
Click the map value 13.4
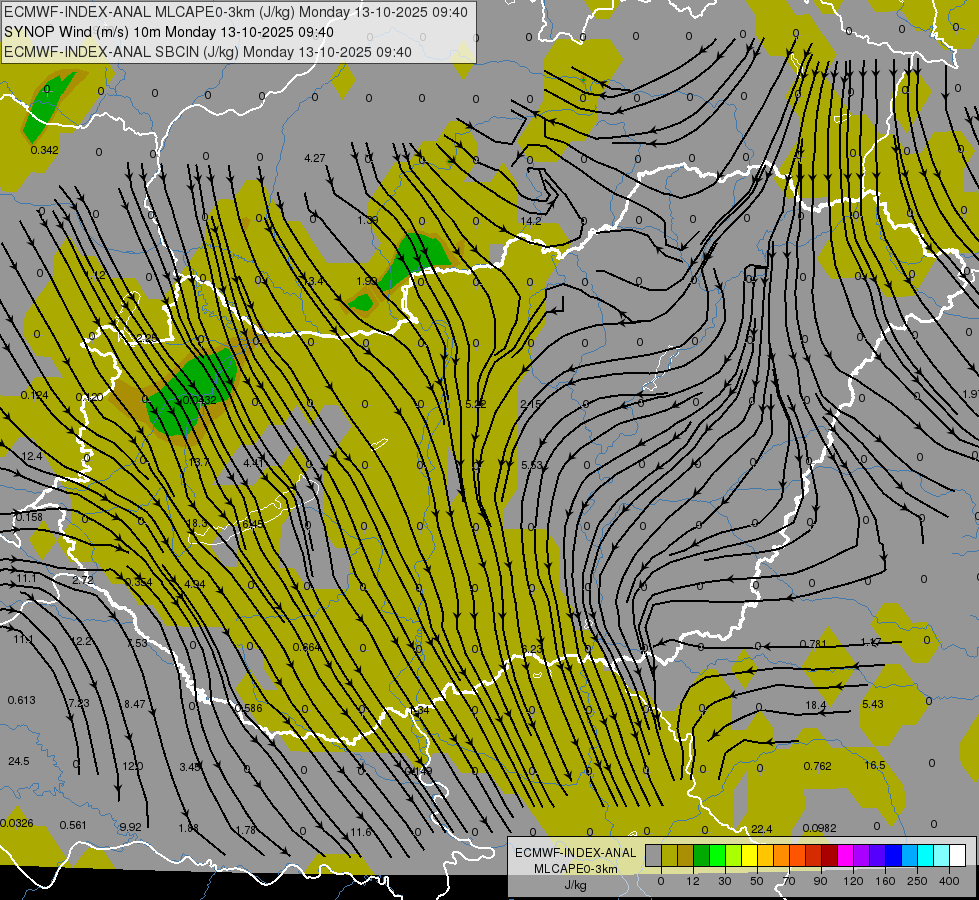click(x=313, y=281)
